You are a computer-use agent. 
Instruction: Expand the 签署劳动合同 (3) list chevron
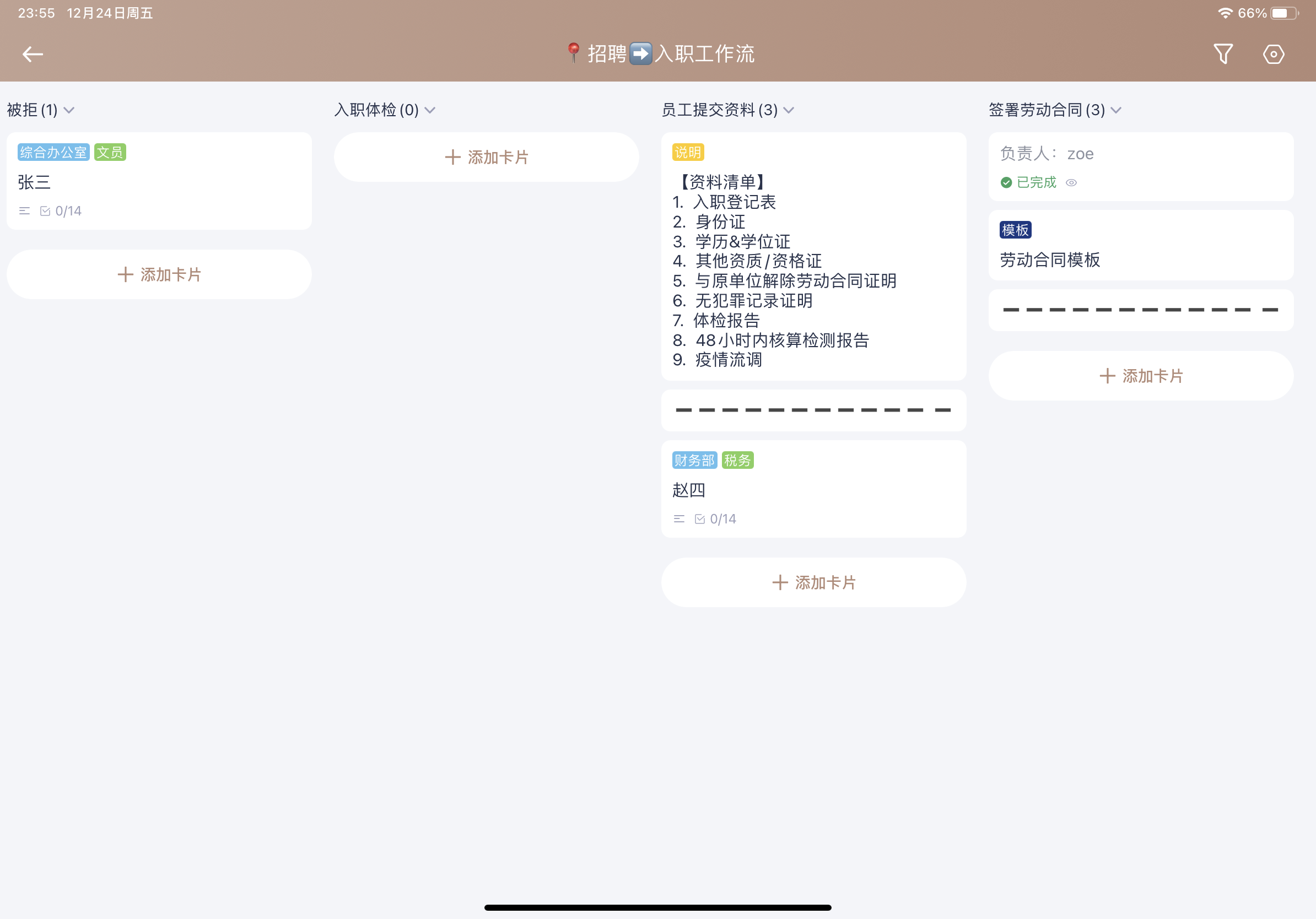[x=1116, y=110]
